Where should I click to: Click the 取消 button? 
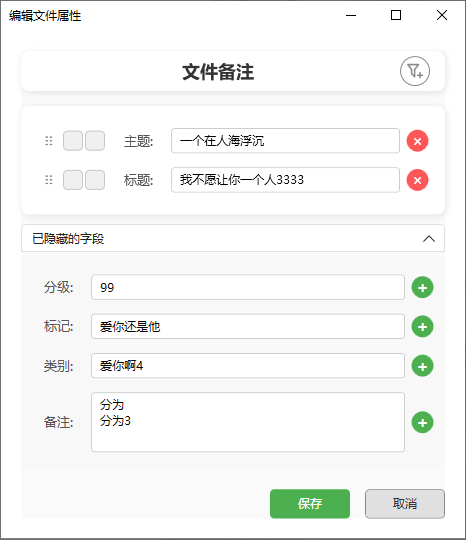click(405, 503)
